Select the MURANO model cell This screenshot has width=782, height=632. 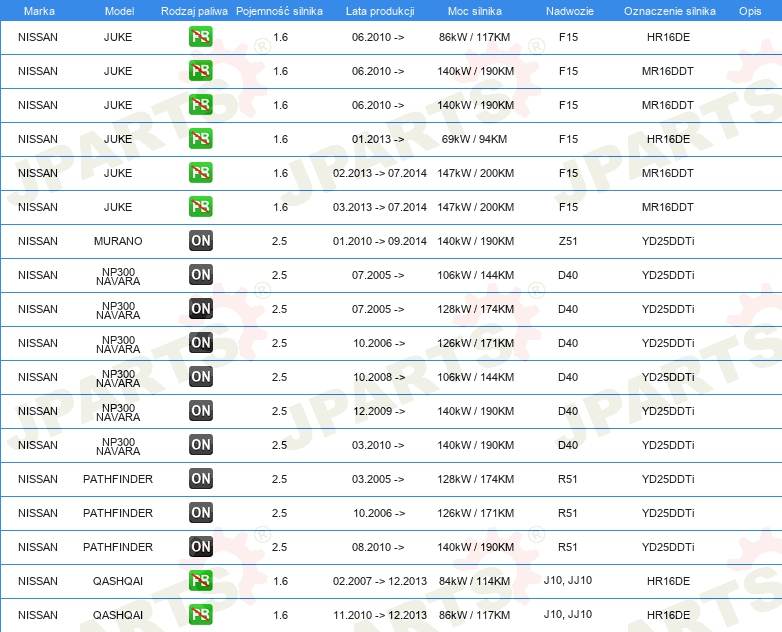pyautogui.click(x=118, y=241)
